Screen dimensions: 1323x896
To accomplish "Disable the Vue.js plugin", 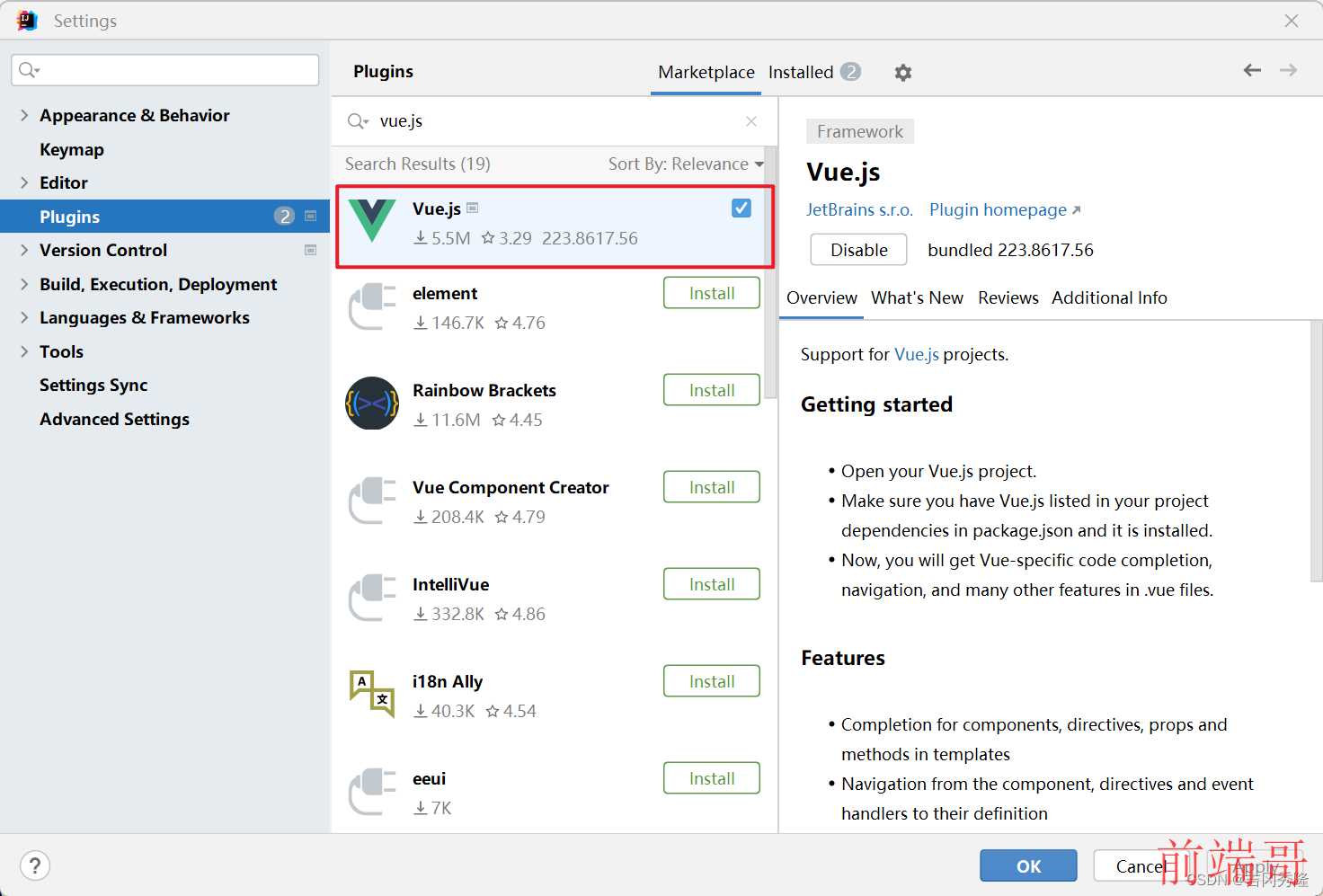I will click(858, 250).
